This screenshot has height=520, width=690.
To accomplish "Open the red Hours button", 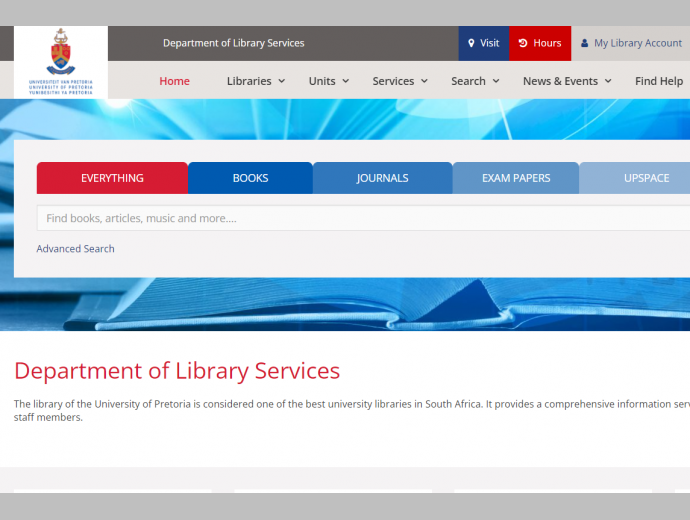I will [540, 43].
